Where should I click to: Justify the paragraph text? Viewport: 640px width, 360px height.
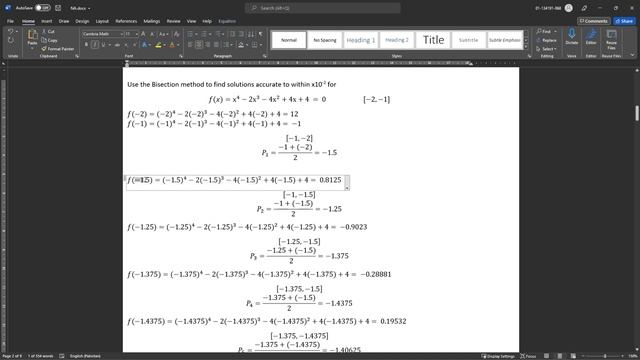tap(216, 45)
